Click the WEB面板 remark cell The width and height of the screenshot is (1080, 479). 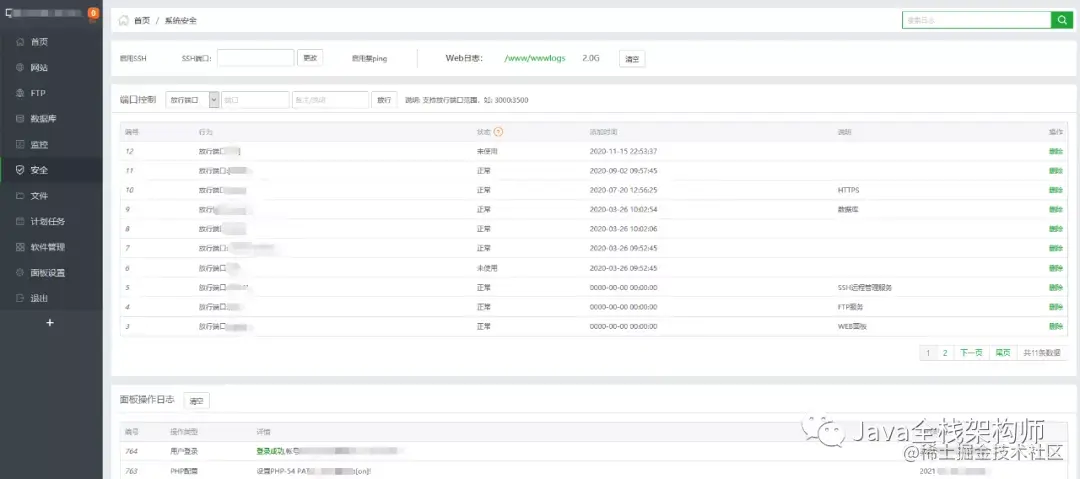[852, 326]
